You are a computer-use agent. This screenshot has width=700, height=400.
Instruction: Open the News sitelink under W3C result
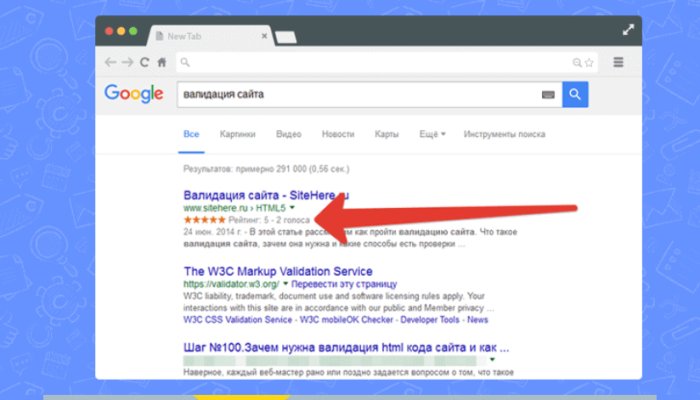point(478,320)
